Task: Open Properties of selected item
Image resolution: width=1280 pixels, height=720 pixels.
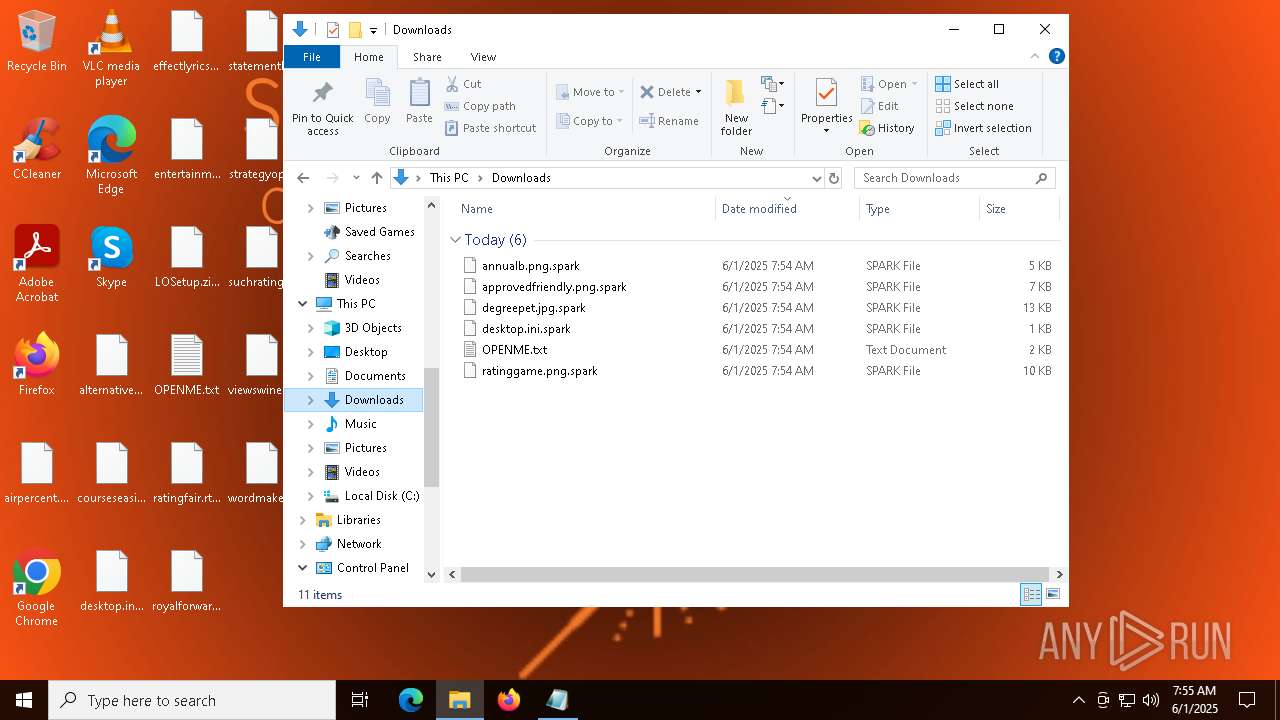Action: (x=826, y=107)
